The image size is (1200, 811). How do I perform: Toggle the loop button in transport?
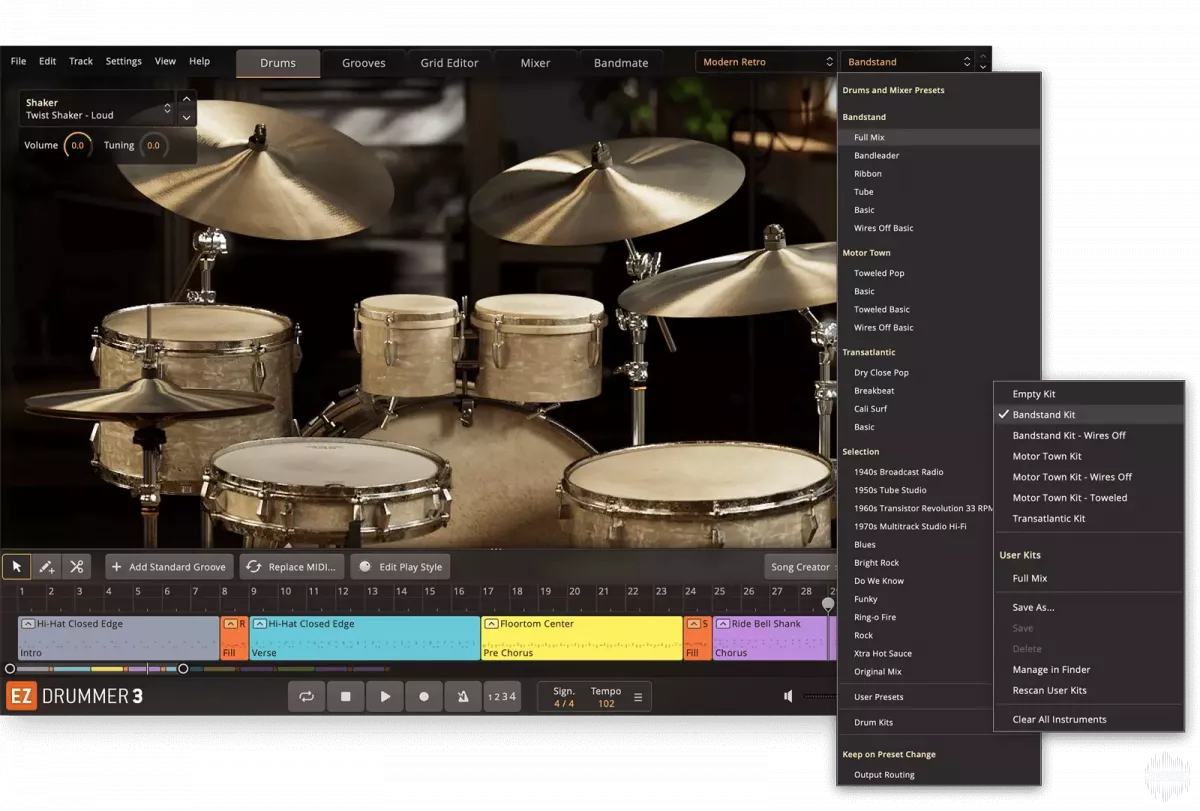click(307, 696)
